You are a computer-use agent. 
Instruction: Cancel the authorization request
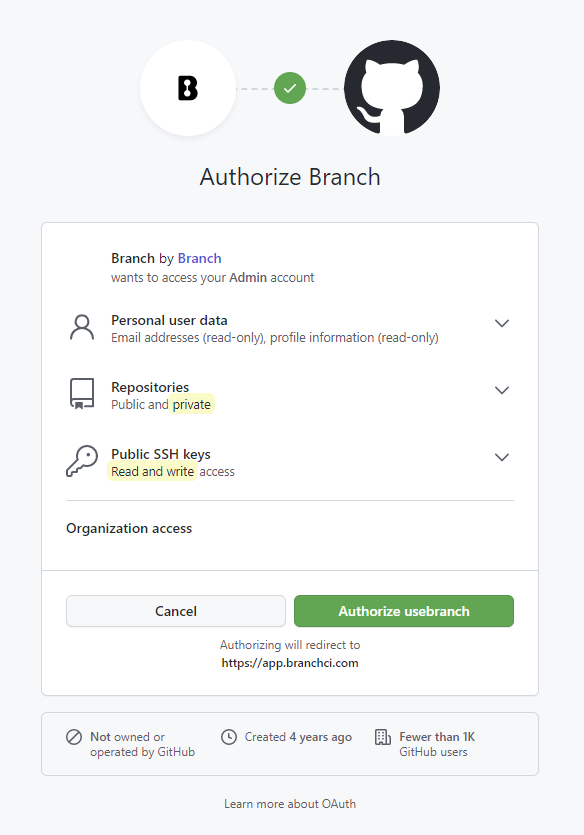coord(176,611)
